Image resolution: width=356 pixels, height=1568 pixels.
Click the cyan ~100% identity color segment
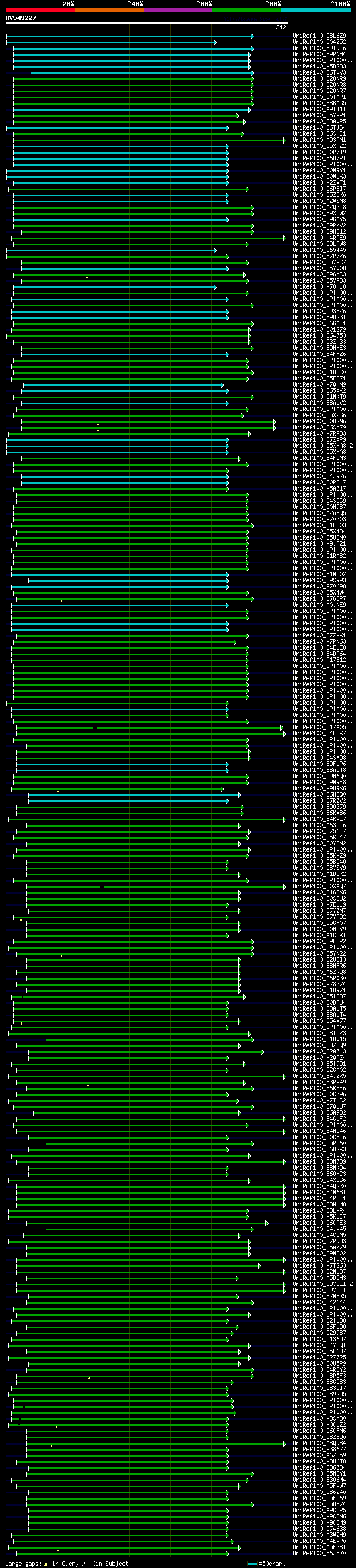click(316, 10)
